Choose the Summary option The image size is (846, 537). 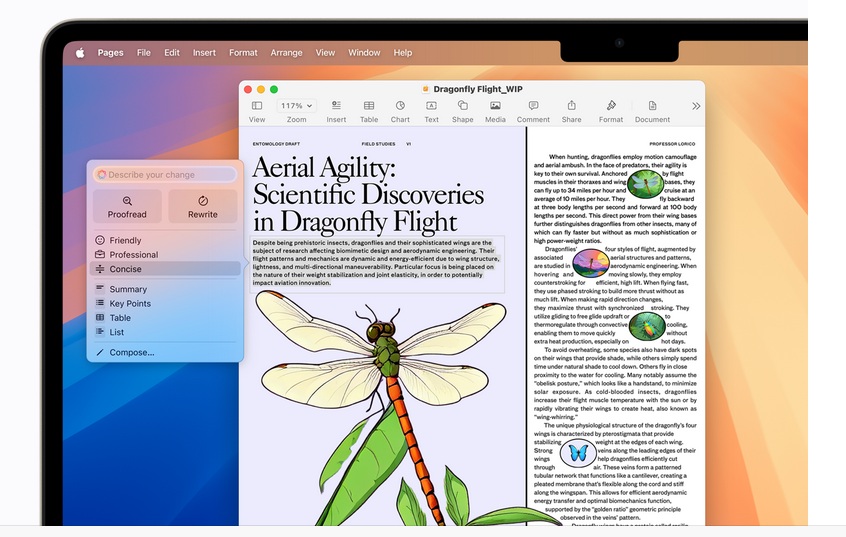pos(165,289)
